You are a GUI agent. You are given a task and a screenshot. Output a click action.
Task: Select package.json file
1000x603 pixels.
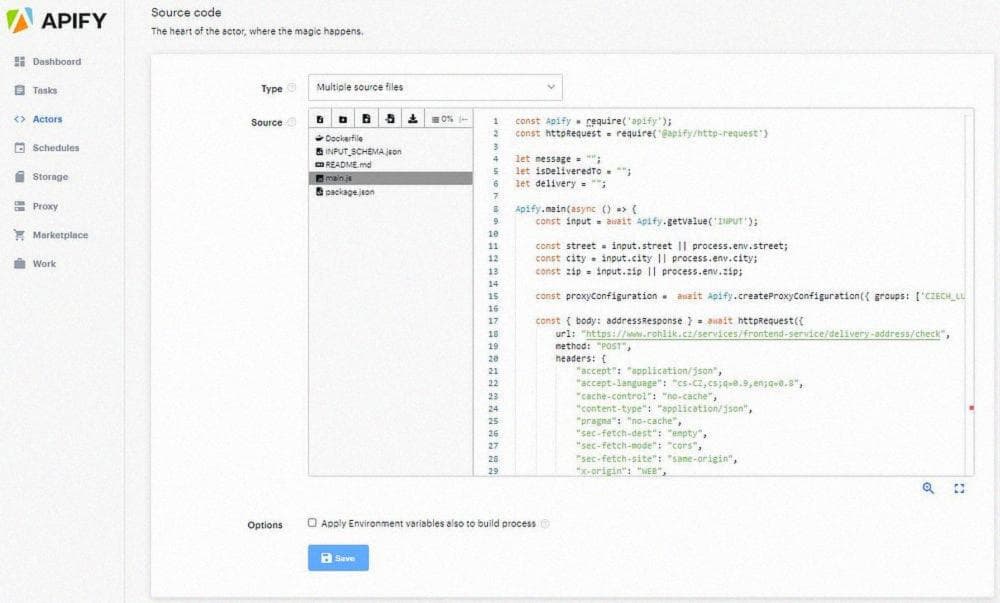pos(349,191)
